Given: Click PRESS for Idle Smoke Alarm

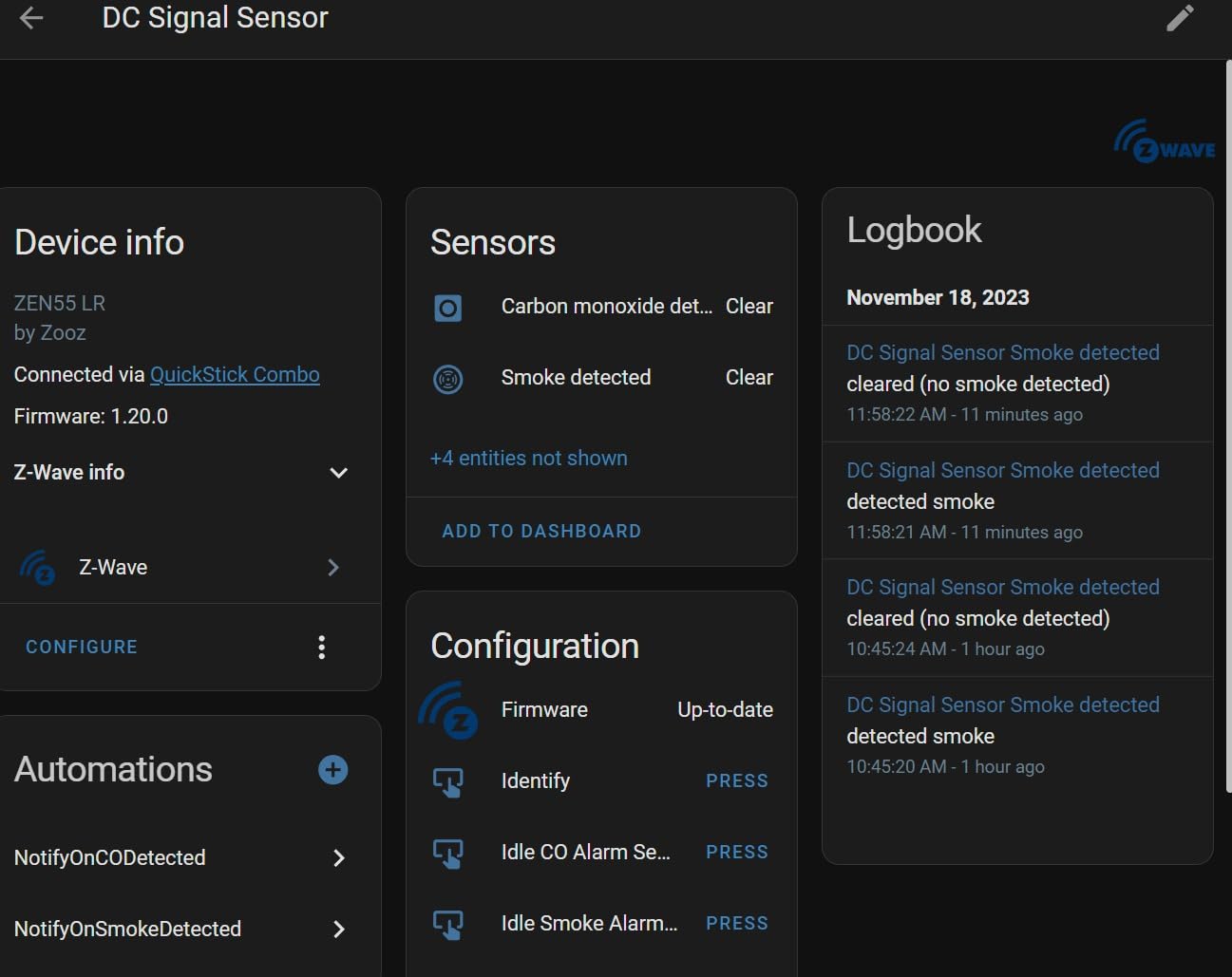Looking at the screenshot, I should coord(737,923).
